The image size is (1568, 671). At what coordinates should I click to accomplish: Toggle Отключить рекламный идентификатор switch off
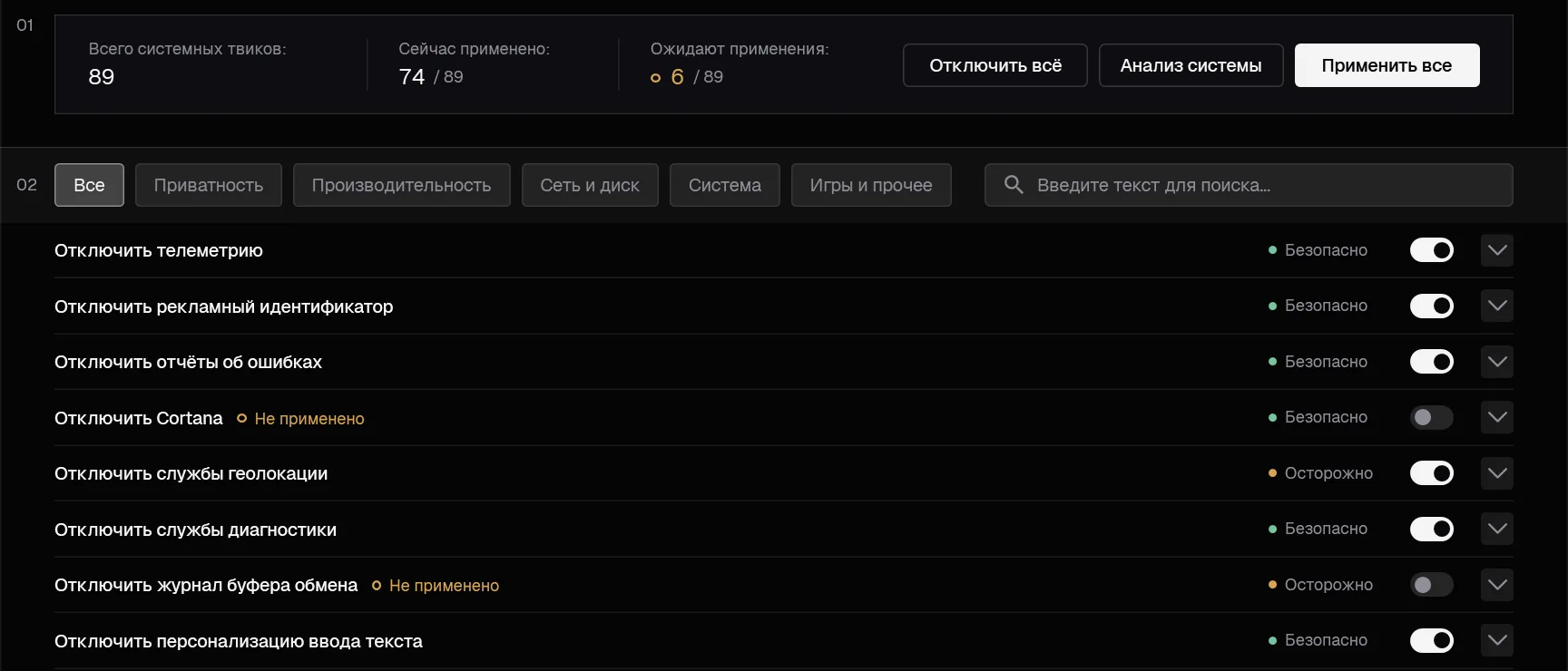pos(1432,306)
